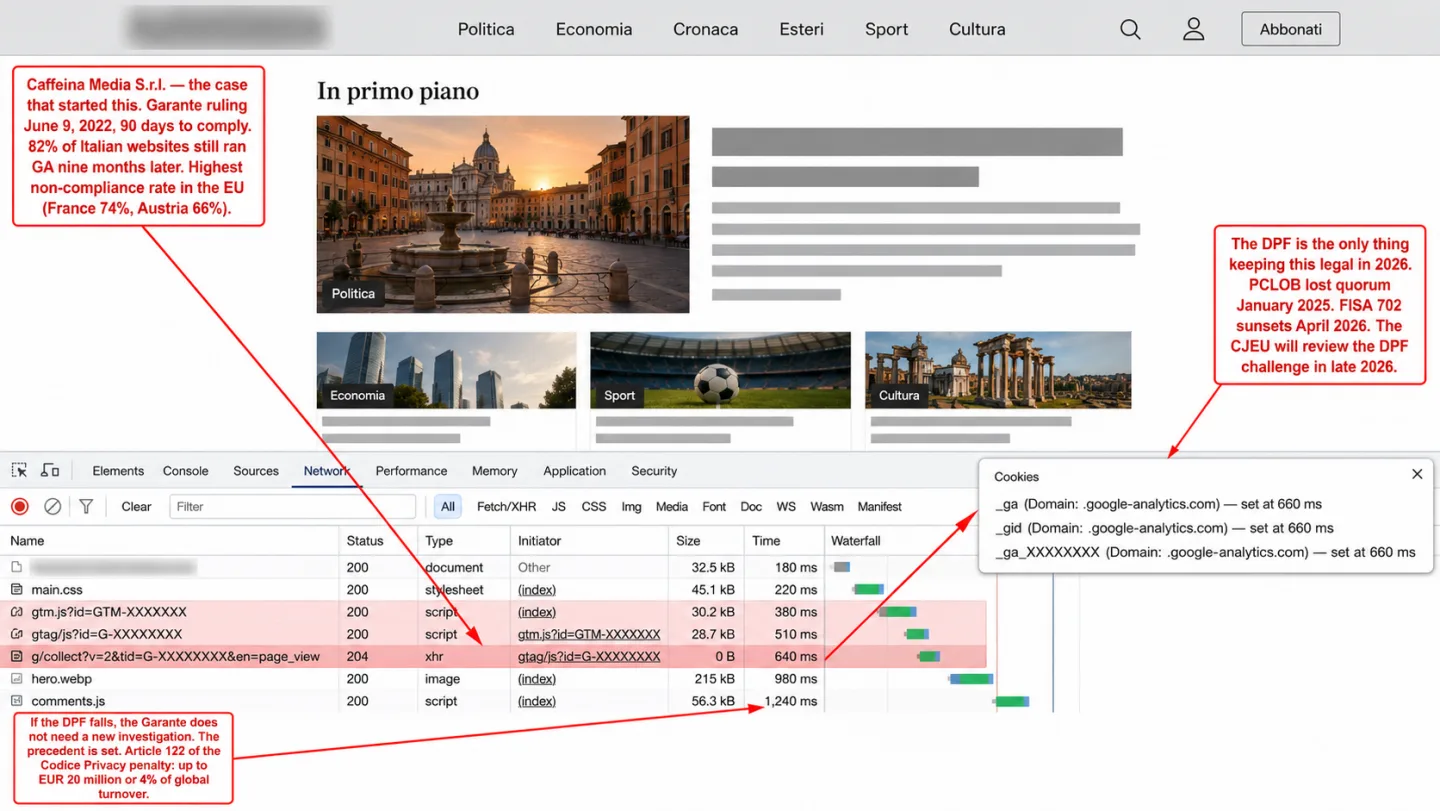Sort by the Waterfall column header
Image resolution: width=1440 pixels, height=811 pixels.
click(x=856, y=541)
